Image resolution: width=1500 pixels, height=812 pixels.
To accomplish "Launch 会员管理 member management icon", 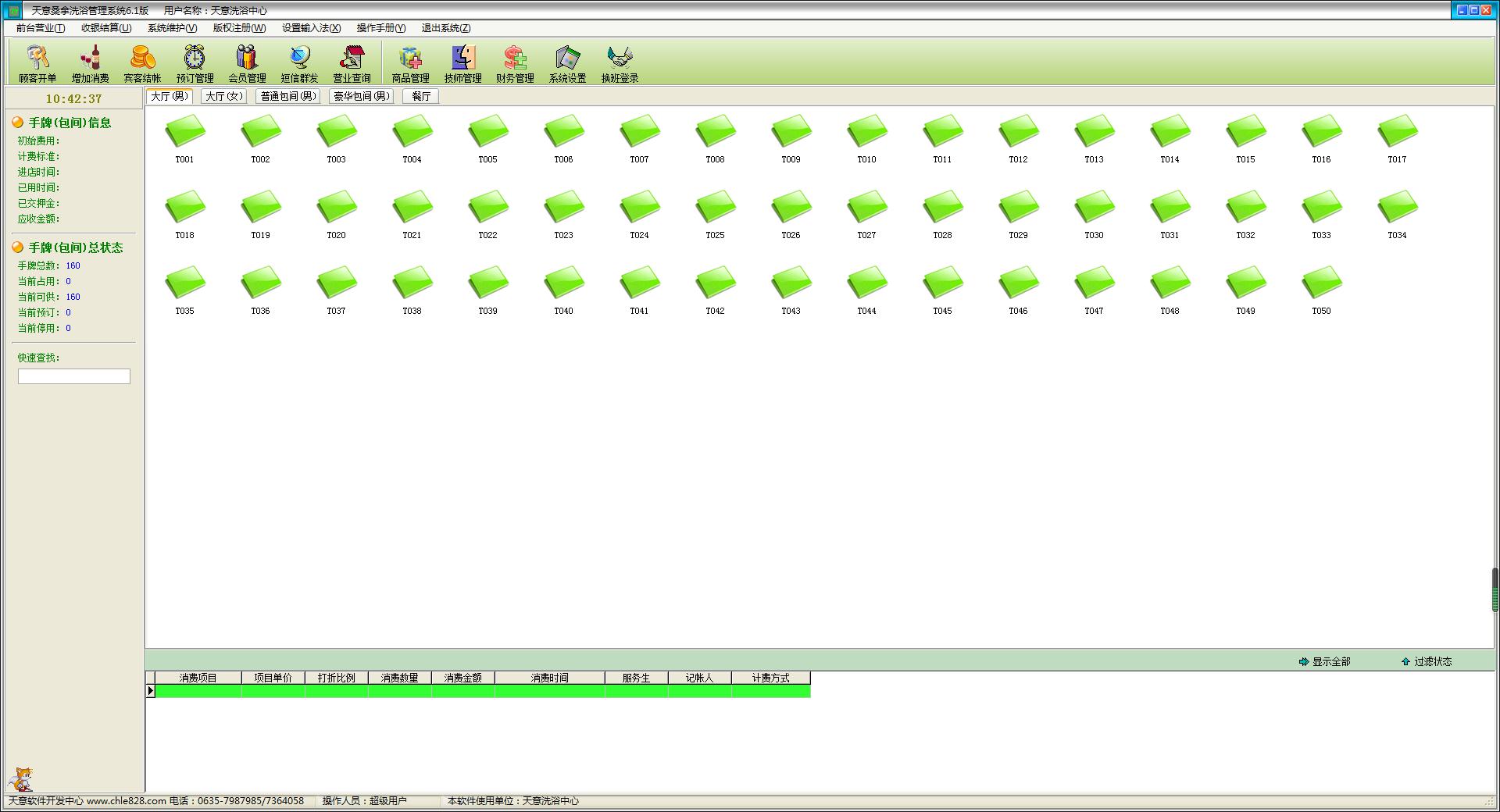I will click(x=247, y=63).
